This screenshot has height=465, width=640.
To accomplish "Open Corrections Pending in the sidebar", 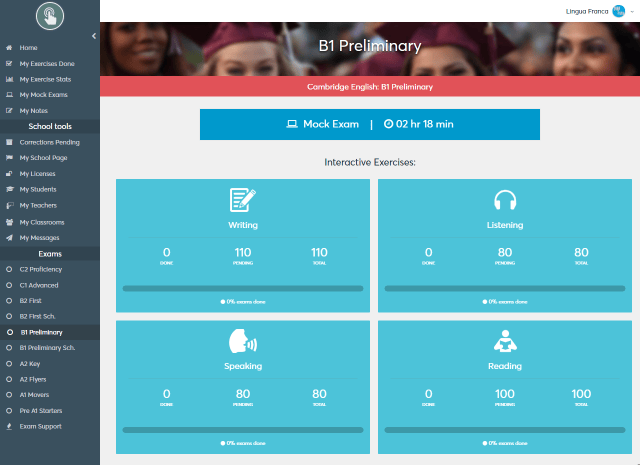I will coord(49,142).
